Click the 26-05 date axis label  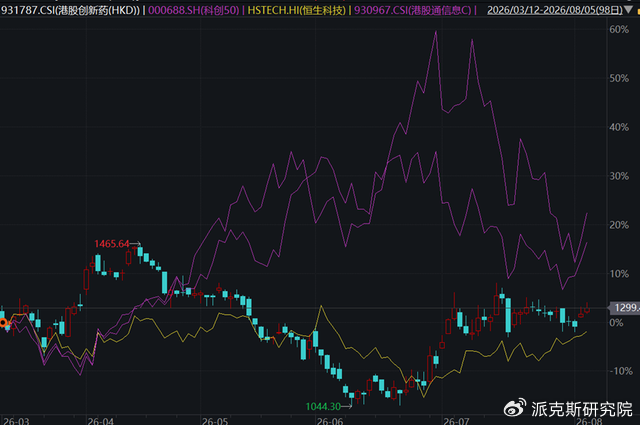215,421
